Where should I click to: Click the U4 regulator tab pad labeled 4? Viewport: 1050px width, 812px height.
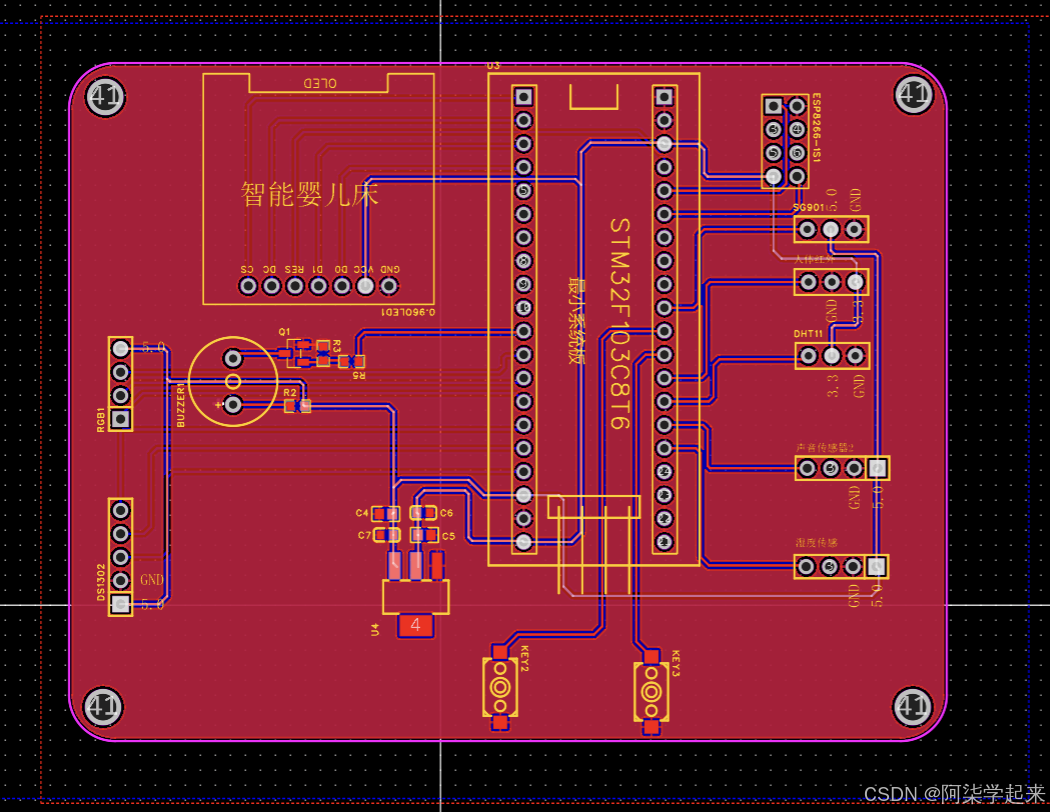pyautogui.click(x=416, y=625)
